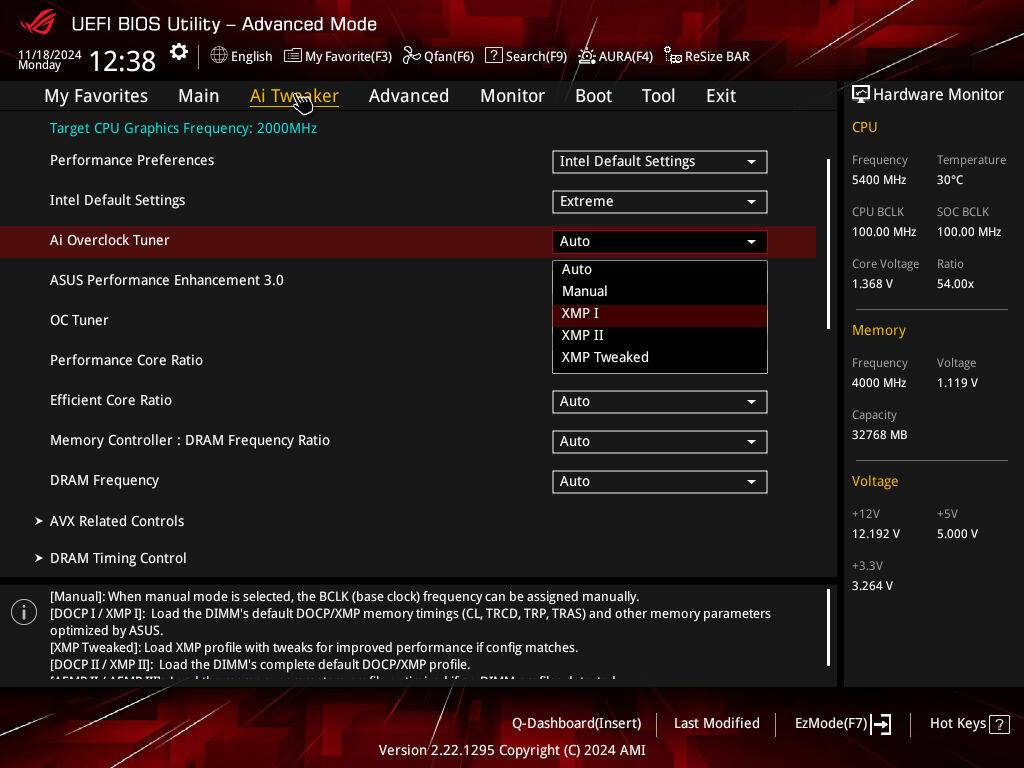Click the info icon in the help panel
The height and width of the screenshot is (768, 1024).
tap(24, 612)
